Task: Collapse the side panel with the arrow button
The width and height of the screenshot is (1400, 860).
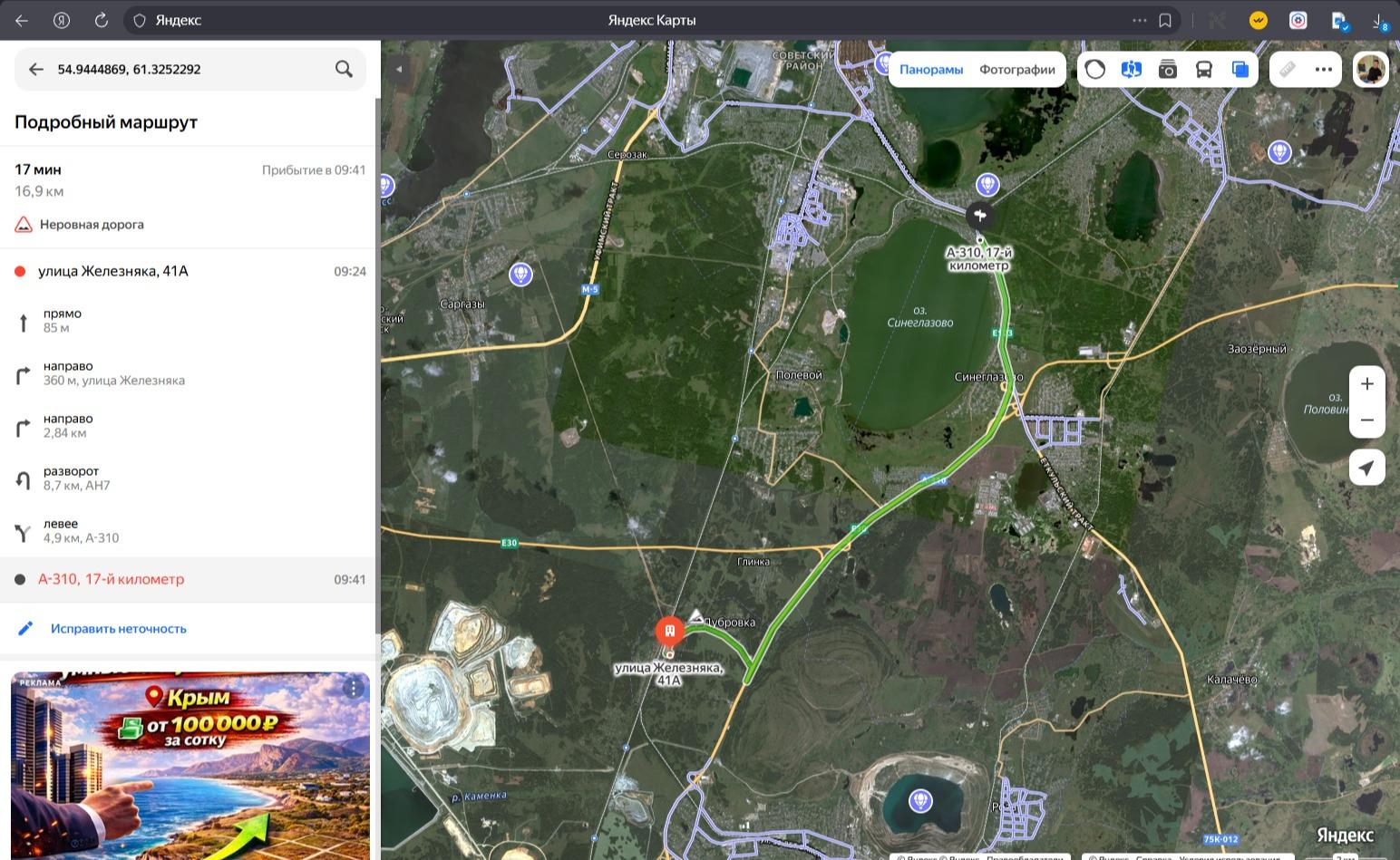Action: click(398, 69)
